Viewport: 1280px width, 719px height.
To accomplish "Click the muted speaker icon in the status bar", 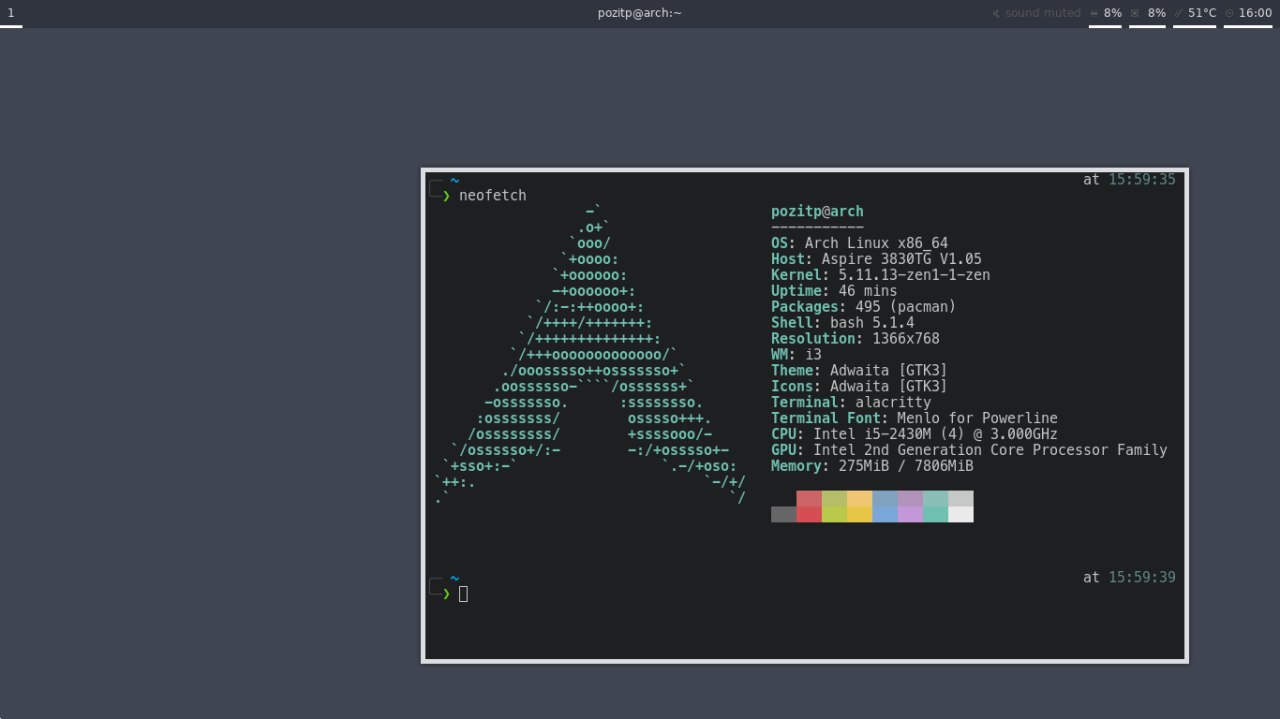I will tap(996, 13).
